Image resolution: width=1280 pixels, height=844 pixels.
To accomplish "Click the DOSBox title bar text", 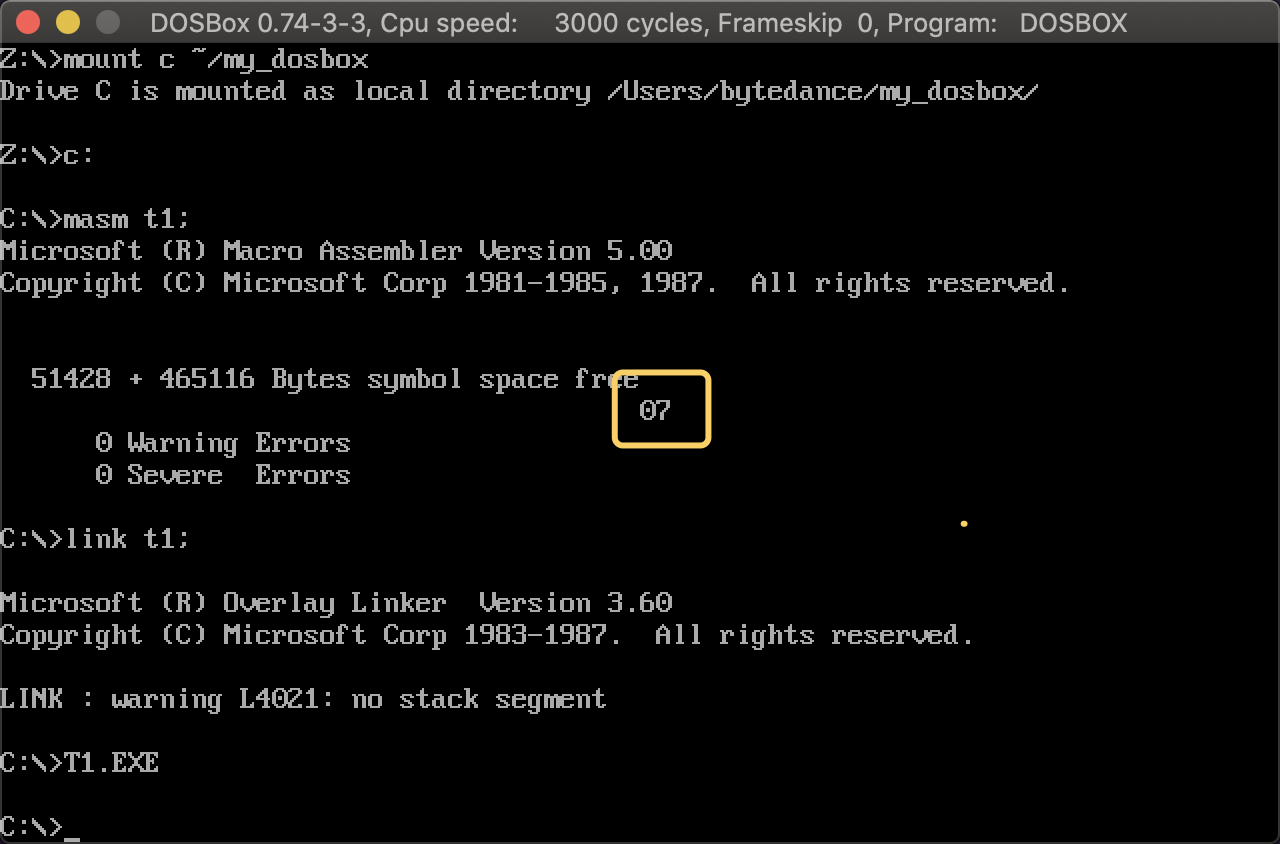I will tap(638, 22).
